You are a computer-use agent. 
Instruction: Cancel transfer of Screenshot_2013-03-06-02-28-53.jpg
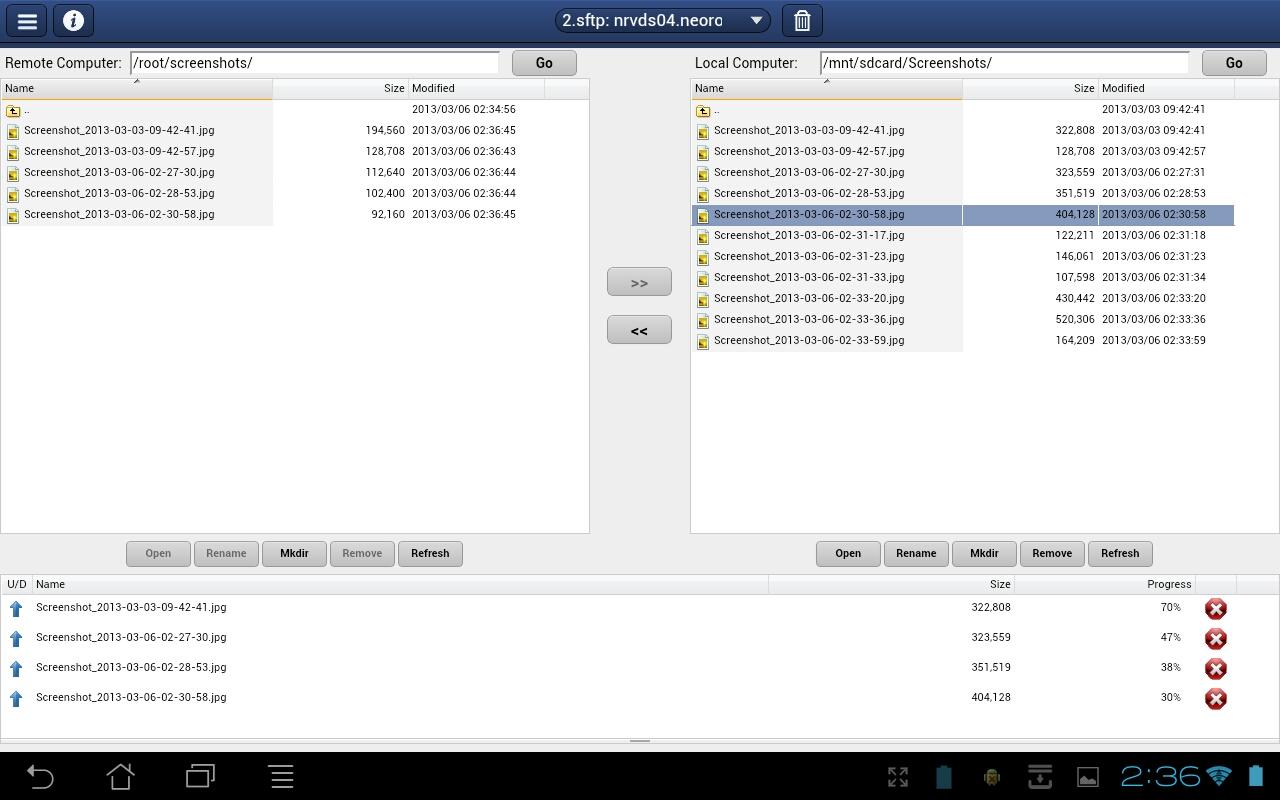(1216, 669)
